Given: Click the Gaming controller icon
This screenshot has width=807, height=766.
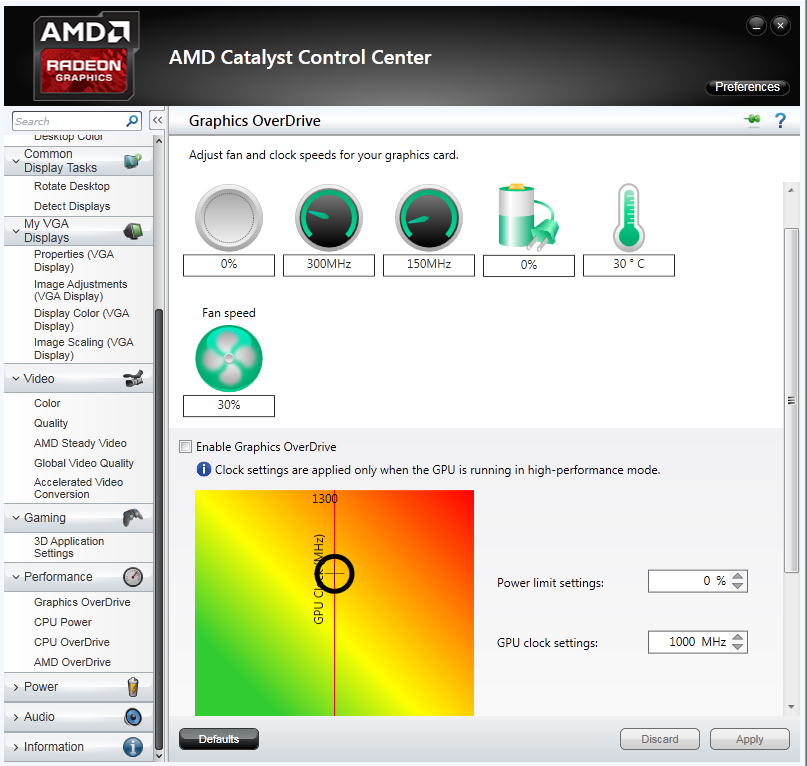Looking at the screenshot, I should coord(133,517).
